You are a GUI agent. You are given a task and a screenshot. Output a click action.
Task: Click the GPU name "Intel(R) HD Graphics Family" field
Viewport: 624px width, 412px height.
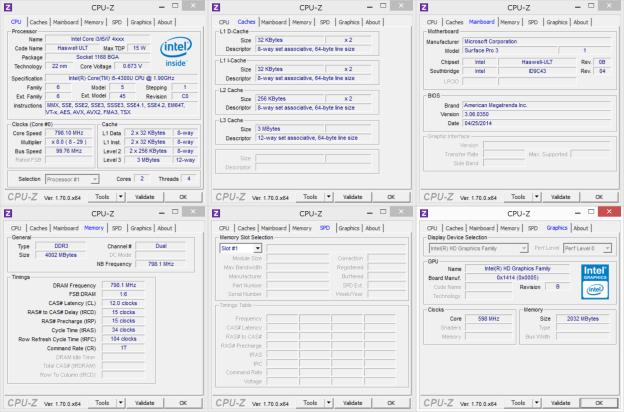click(517, 269)
